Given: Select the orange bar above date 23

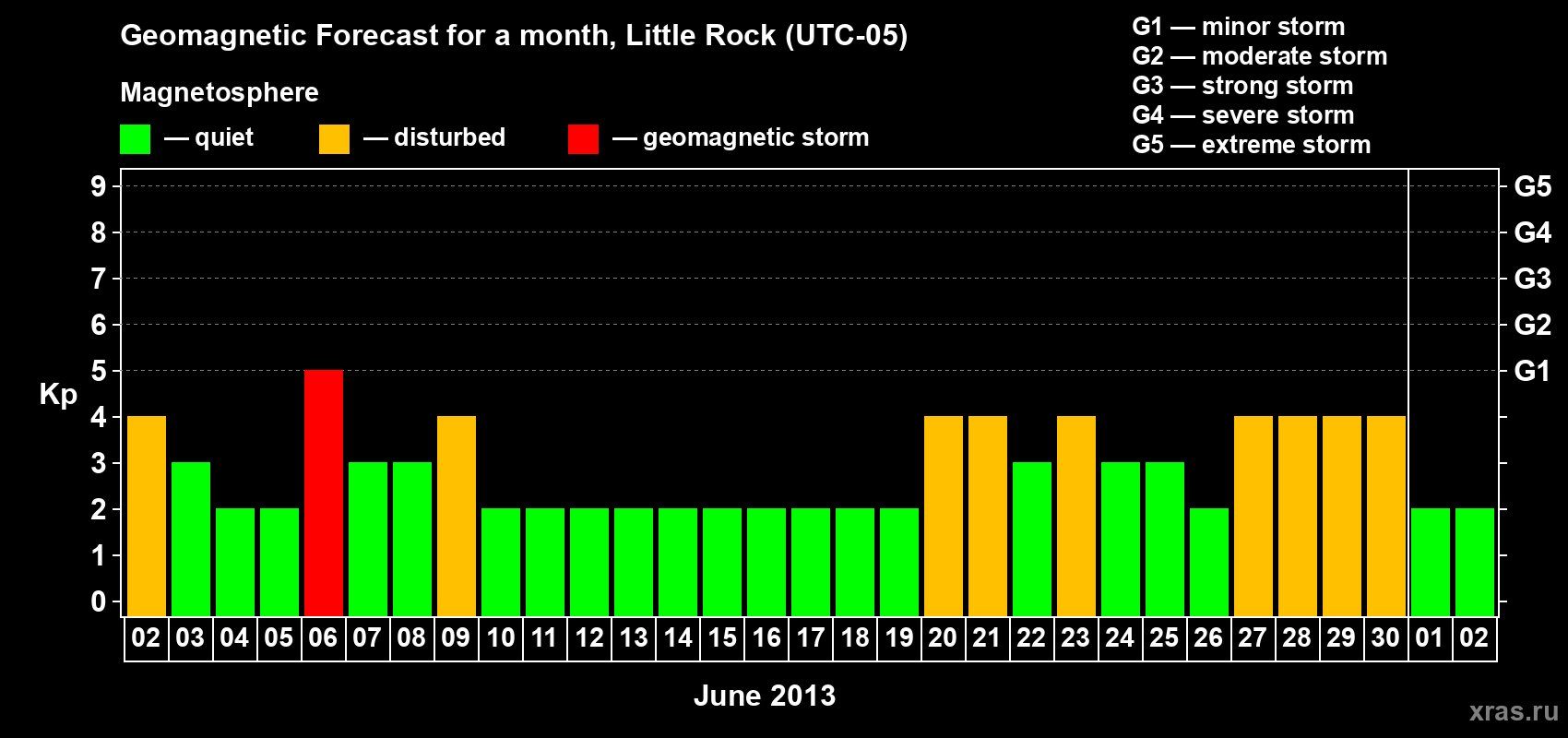Looking at the screenshot, I should (x=1076, y=516).
